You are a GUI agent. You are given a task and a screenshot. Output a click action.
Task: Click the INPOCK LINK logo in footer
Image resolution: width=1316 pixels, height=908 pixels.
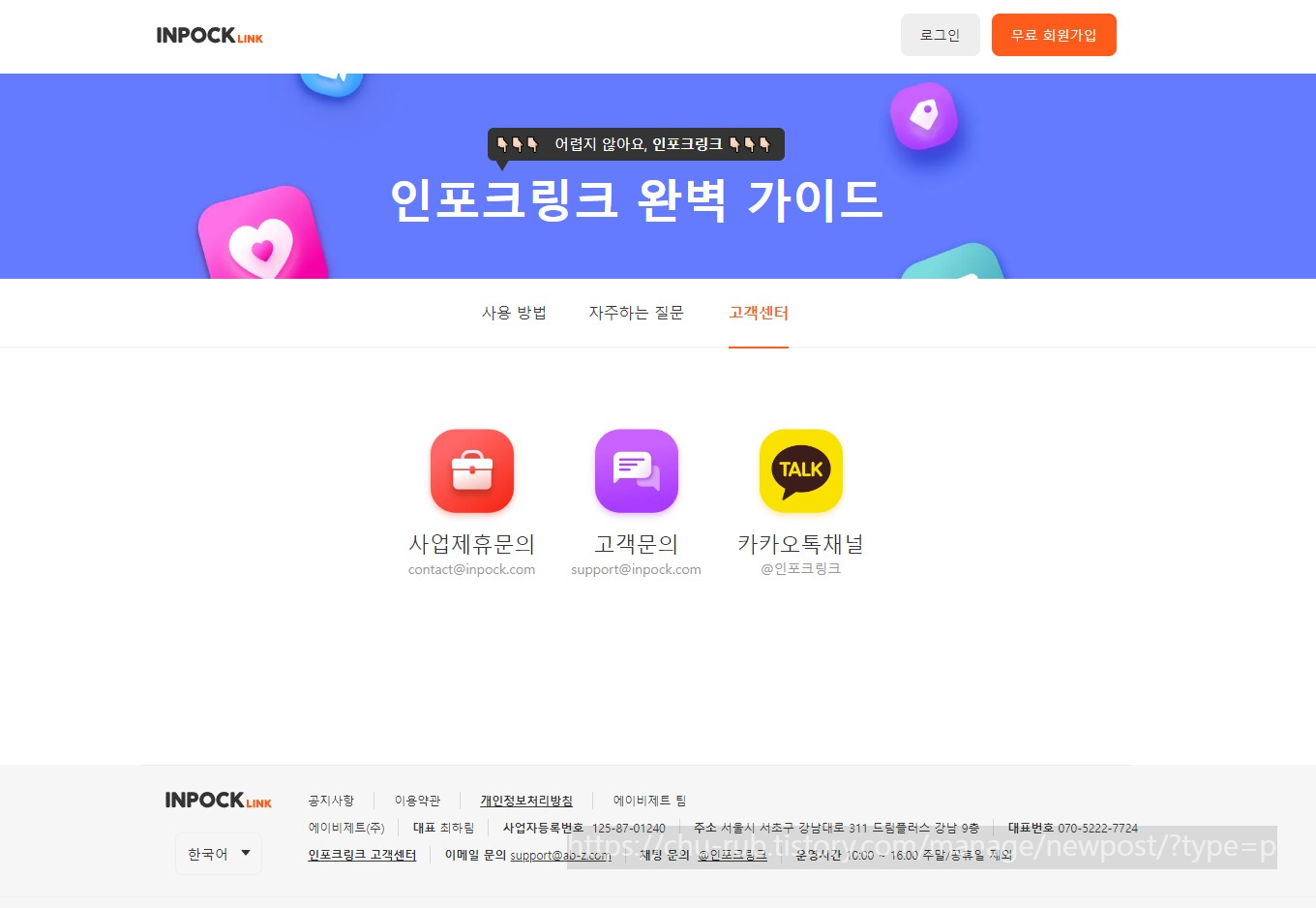tap(219, 801)
